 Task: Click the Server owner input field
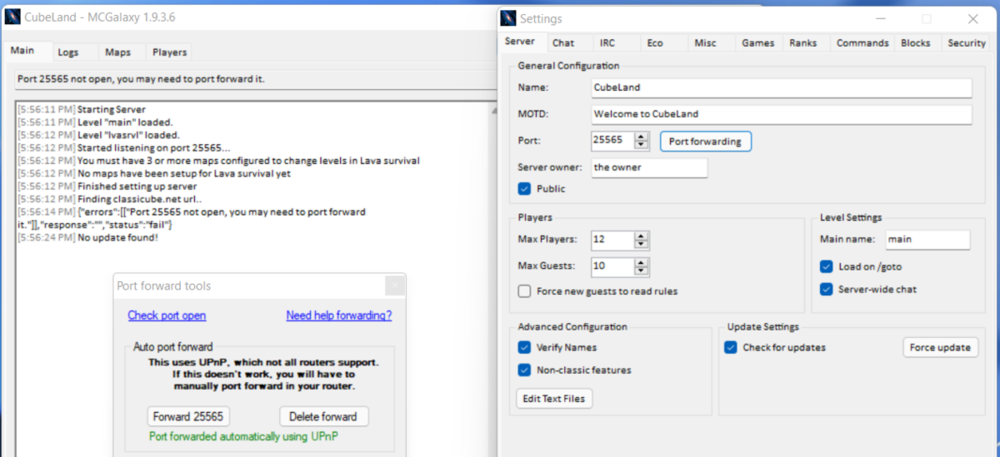pos(649,168)
